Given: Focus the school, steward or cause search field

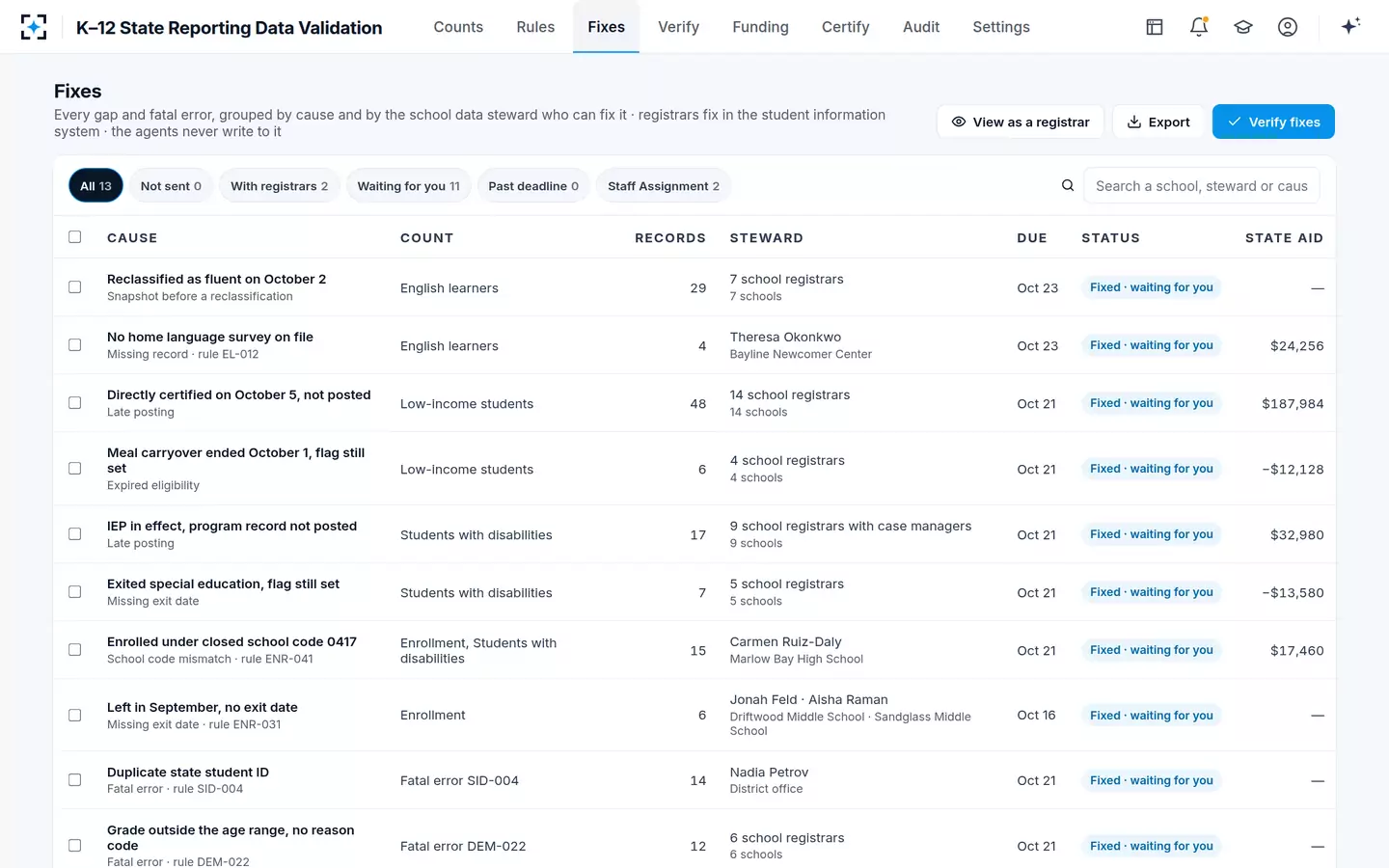Looking at the screenshot, I should pos(1202,186).
